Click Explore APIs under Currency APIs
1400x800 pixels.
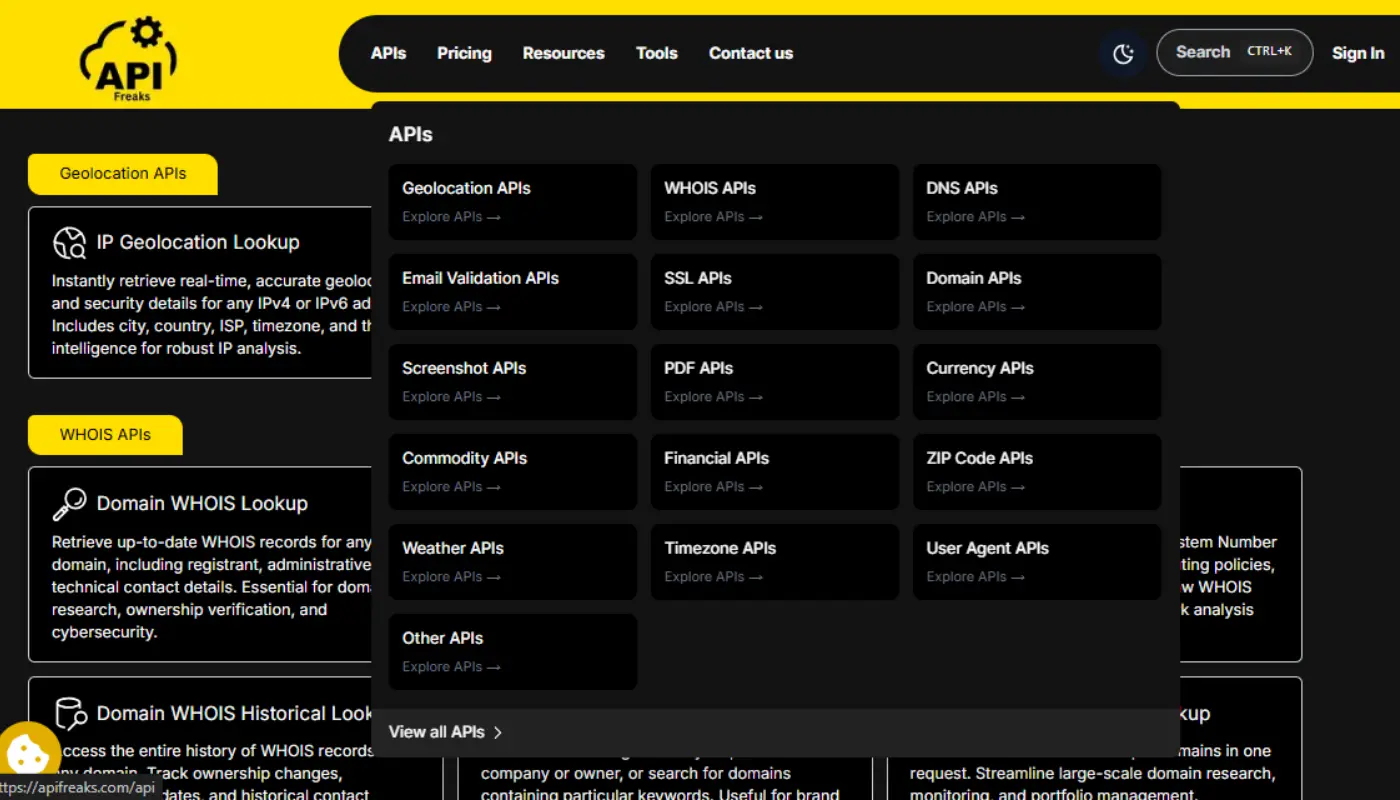[x=975, y=397]
